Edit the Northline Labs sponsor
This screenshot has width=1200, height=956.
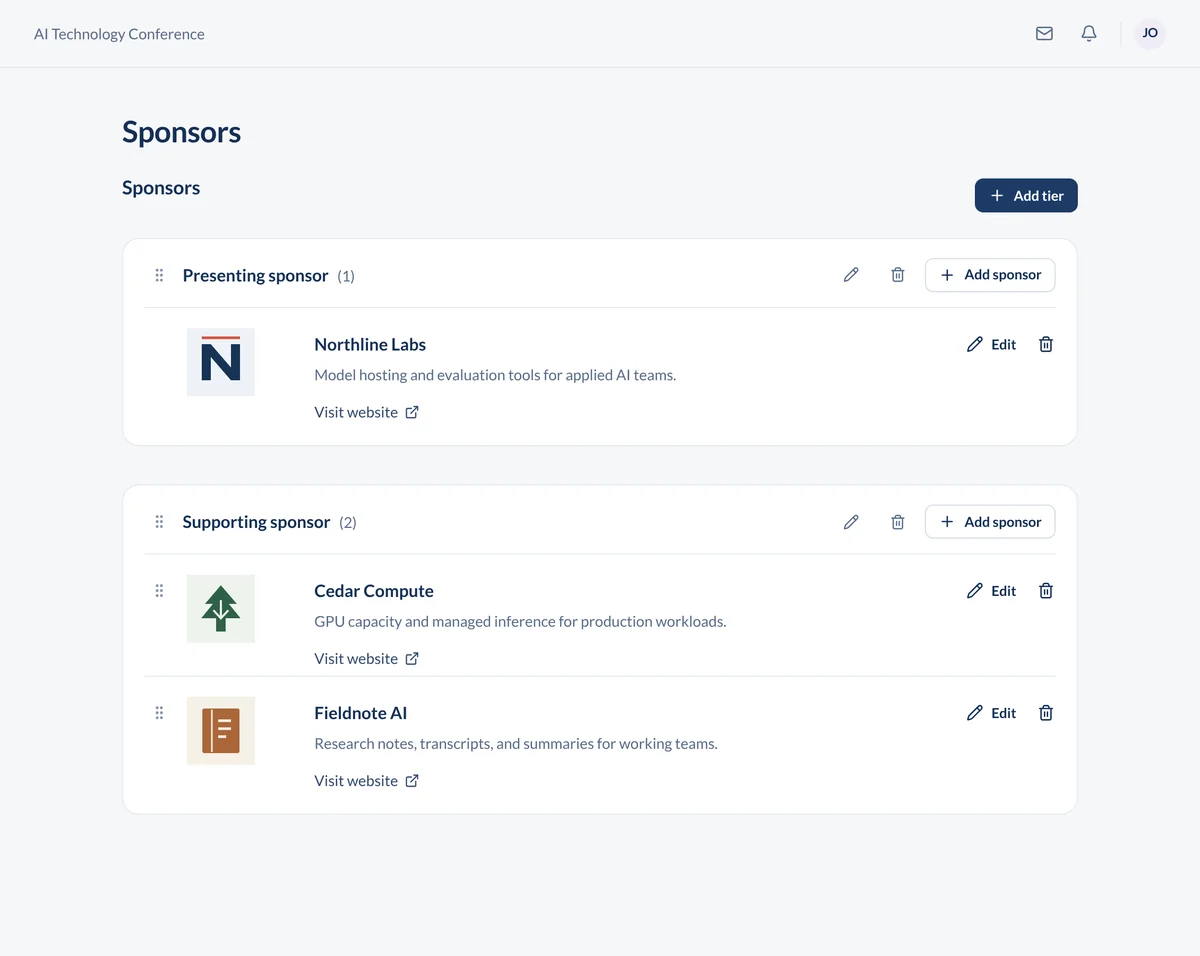click(x=991, y=344)
